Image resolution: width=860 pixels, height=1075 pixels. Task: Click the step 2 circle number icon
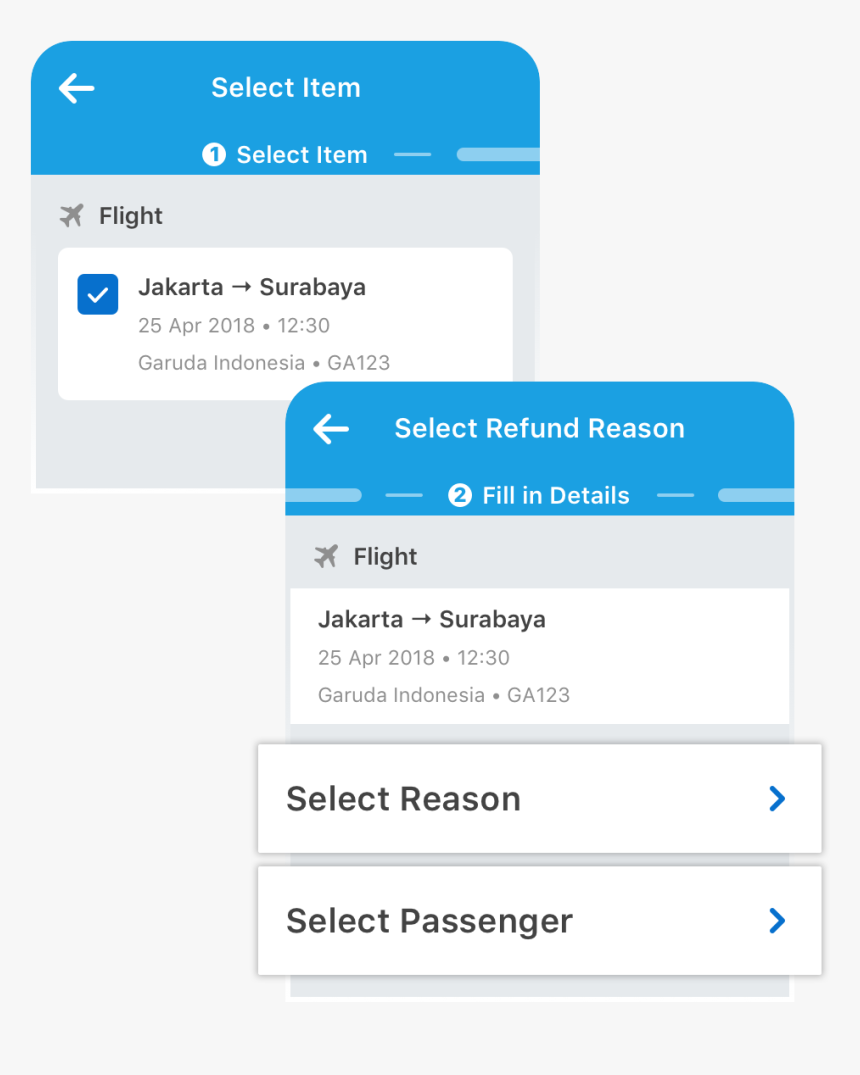[x=459, y=495]
